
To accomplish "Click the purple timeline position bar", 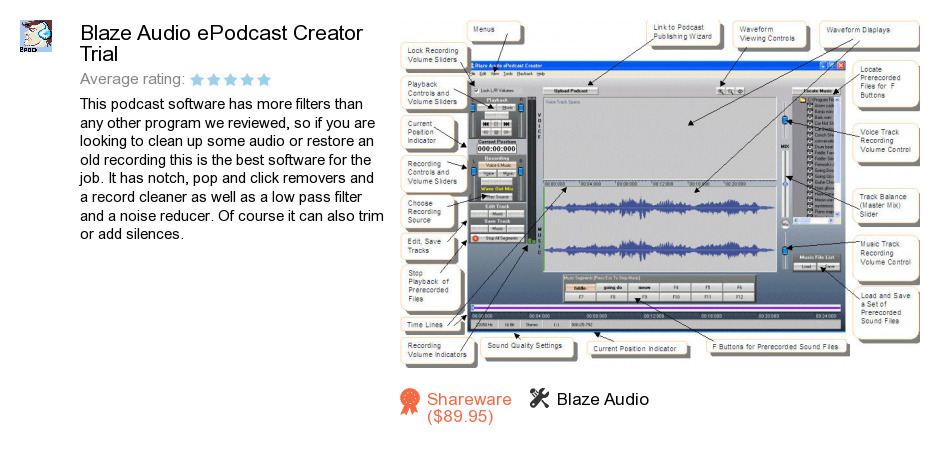I will pos(656,308).
